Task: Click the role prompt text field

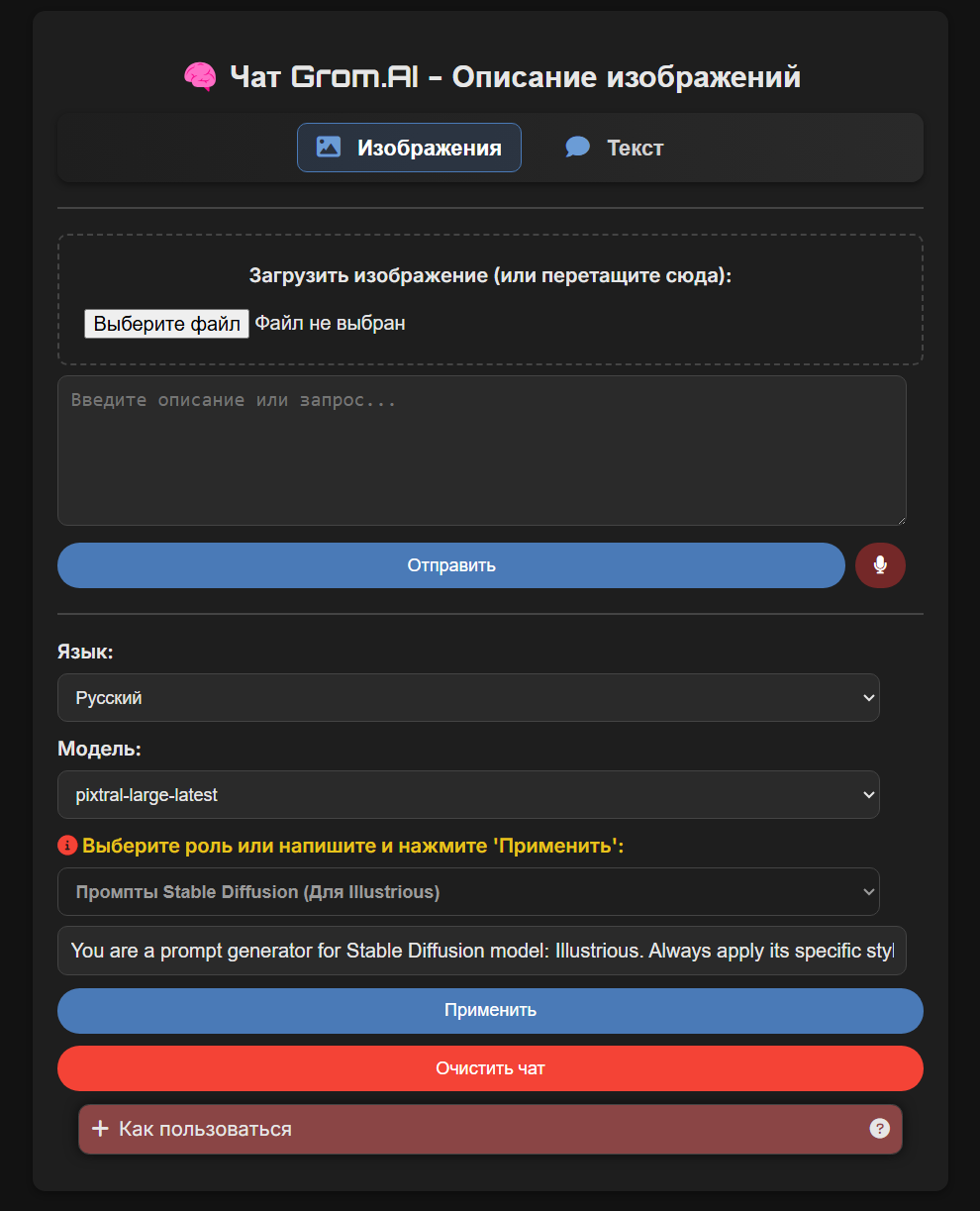Action: click(x=482, y=951)
